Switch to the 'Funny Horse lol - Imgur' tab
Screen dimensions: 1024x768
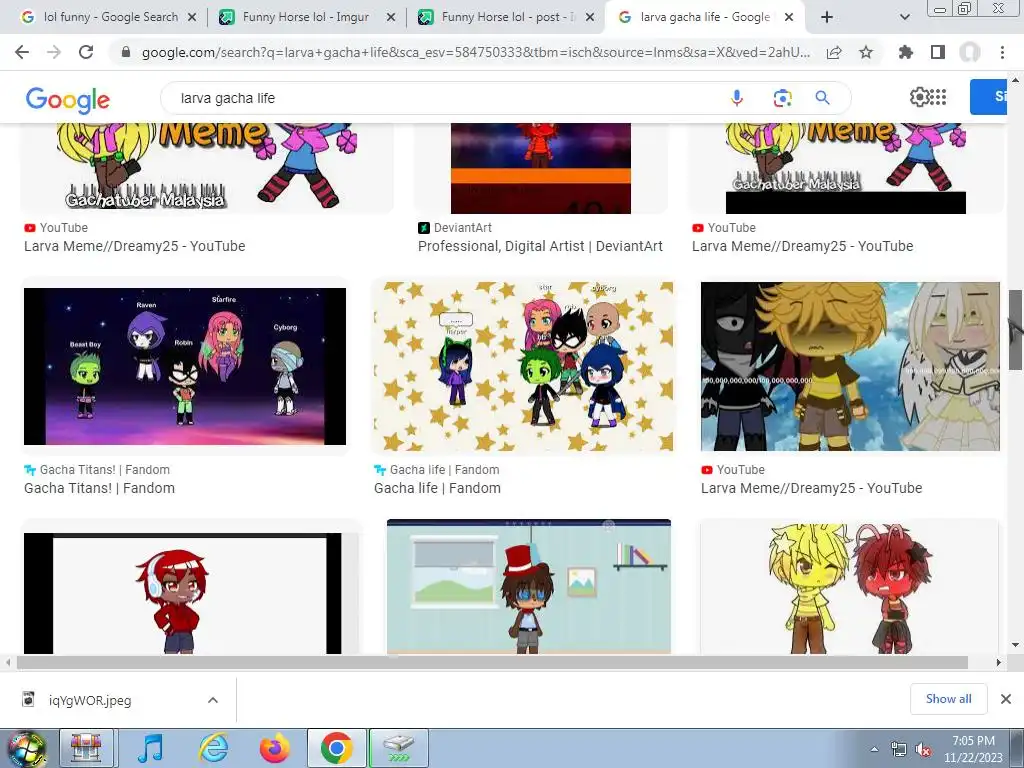tap(305, 17)
